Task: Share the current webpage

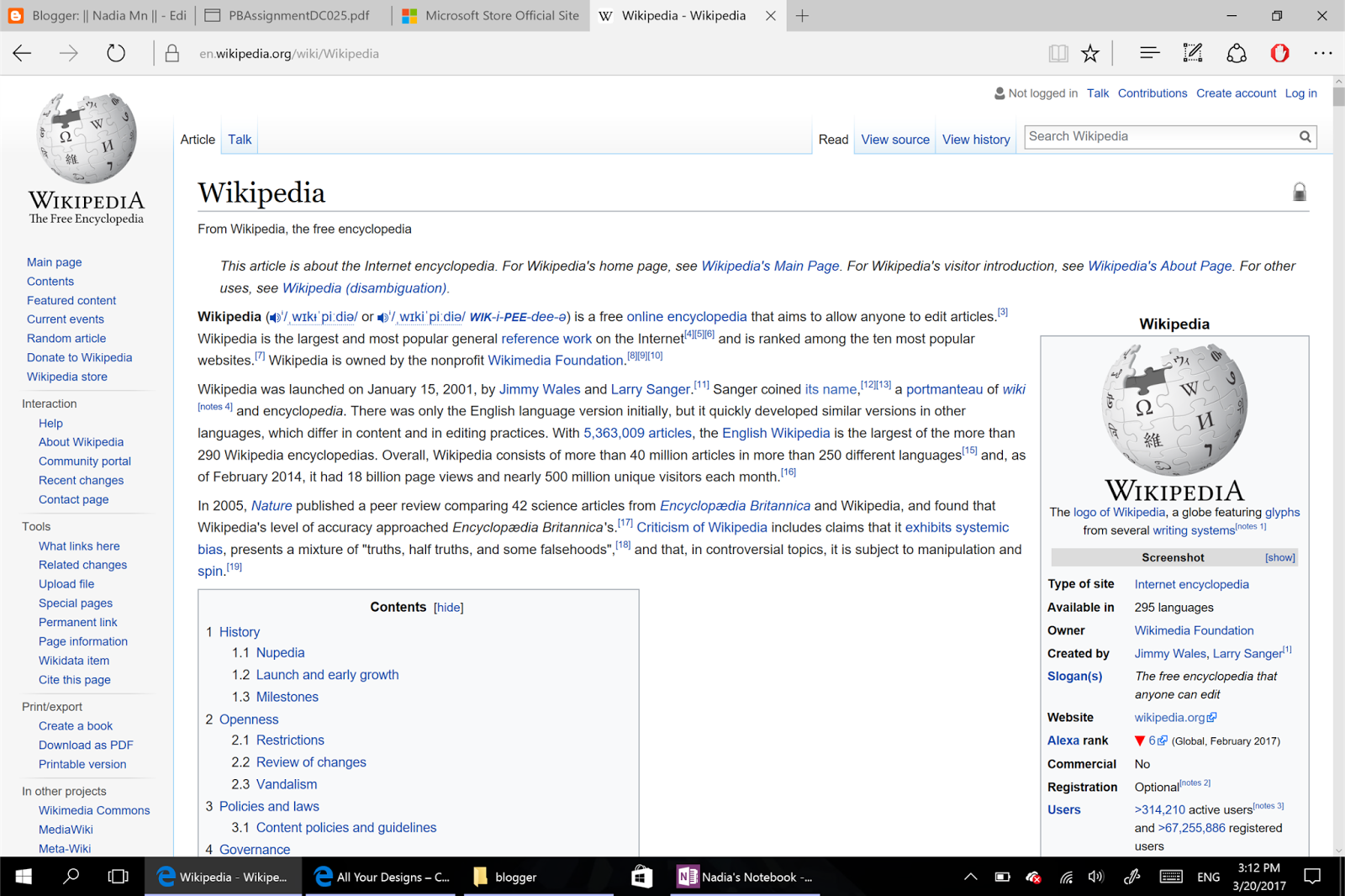Action: coord(1236,53)
